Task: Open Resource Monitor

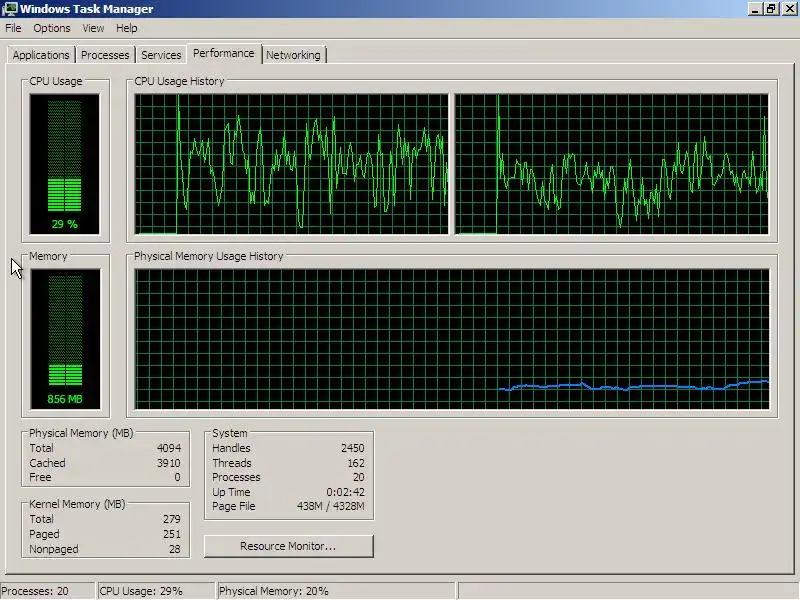Action: point(288,546)
